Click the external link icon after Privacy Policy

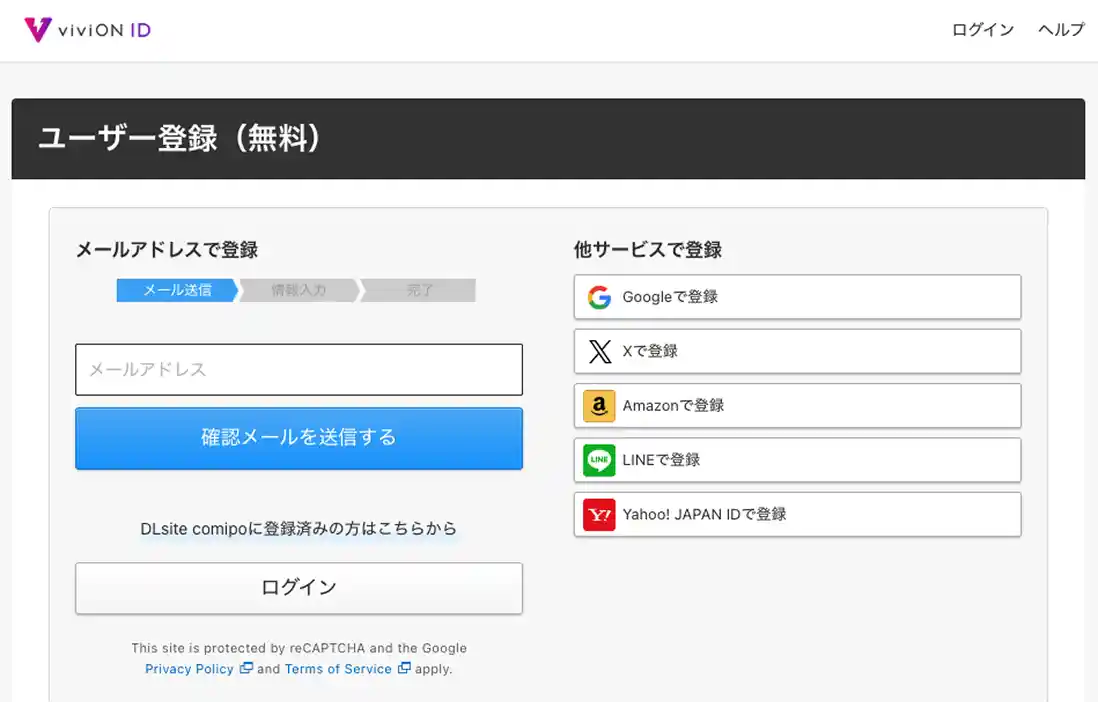pos(246,668)
